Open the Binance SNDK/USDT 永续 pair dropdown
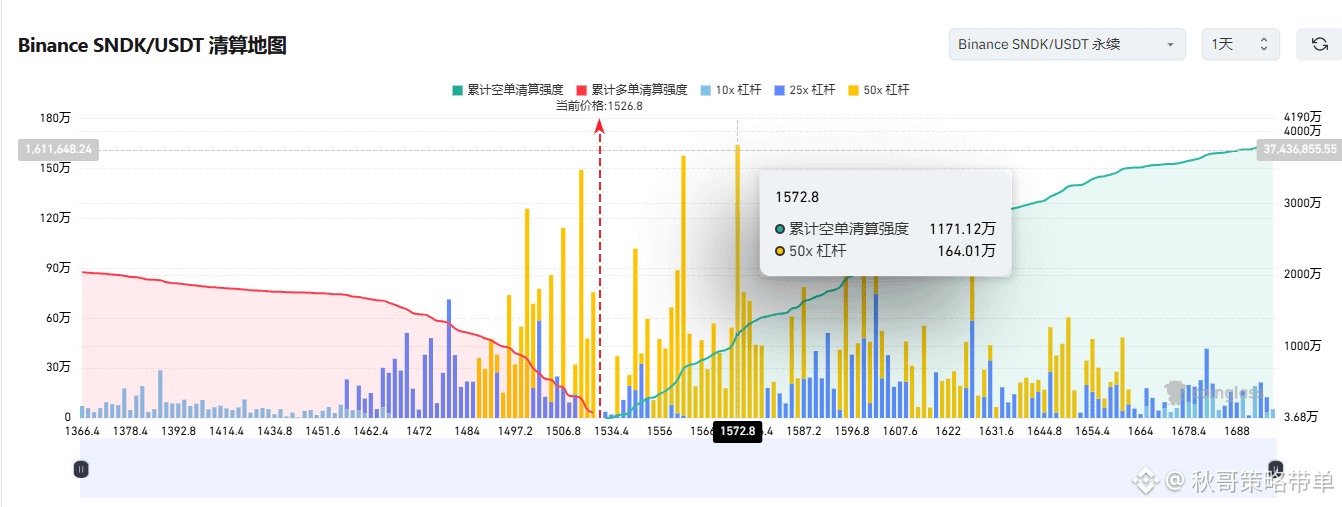The height and width of the screenshot is (507, 1342). click(1067, 44)
